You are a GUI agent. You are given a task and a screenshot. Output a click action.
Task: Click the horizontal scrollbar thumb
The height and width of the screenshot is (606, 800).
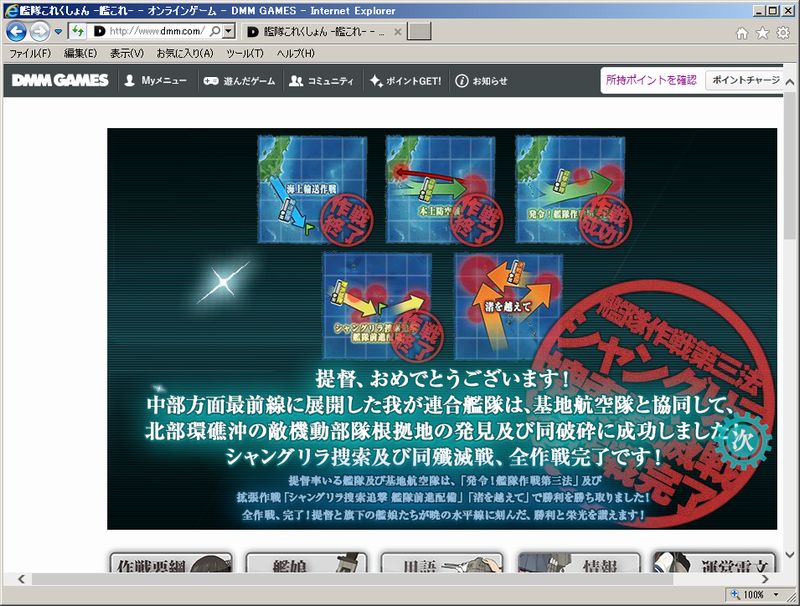[x=352, y=579]
